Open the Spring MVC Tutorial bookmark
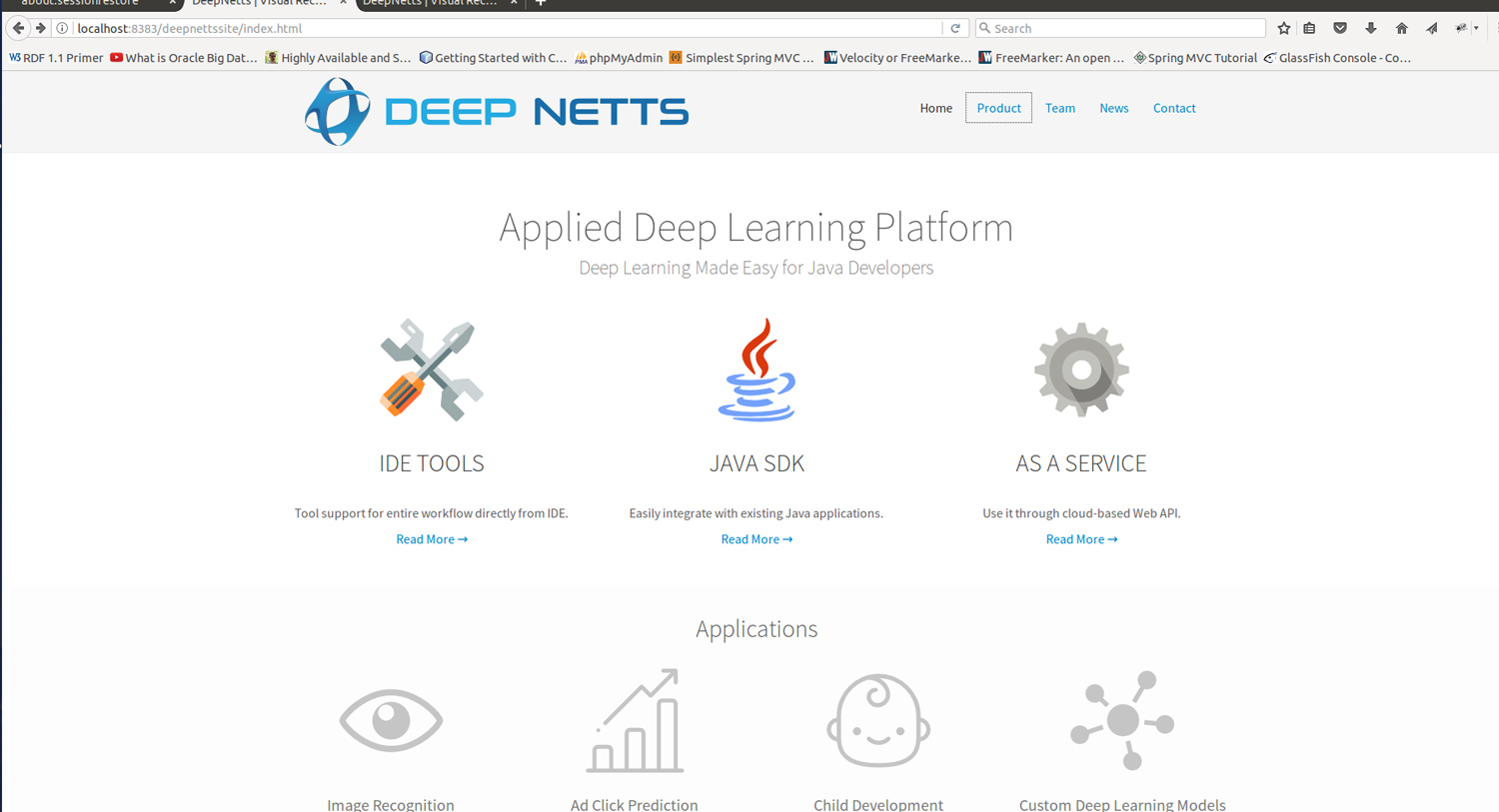 coord(1195,58)
